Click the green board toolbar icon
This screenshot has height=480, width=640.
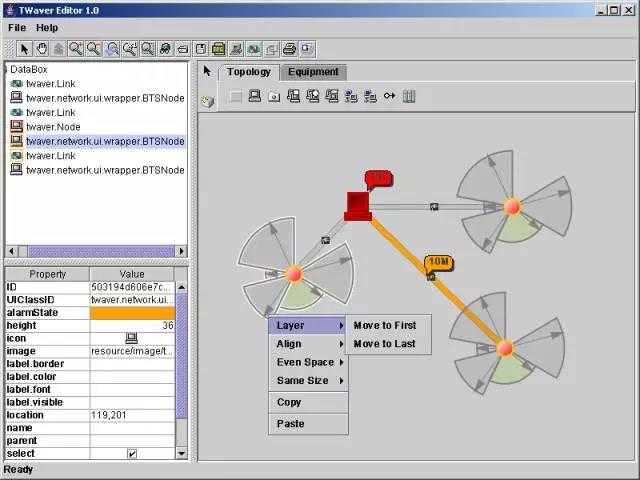218,49
